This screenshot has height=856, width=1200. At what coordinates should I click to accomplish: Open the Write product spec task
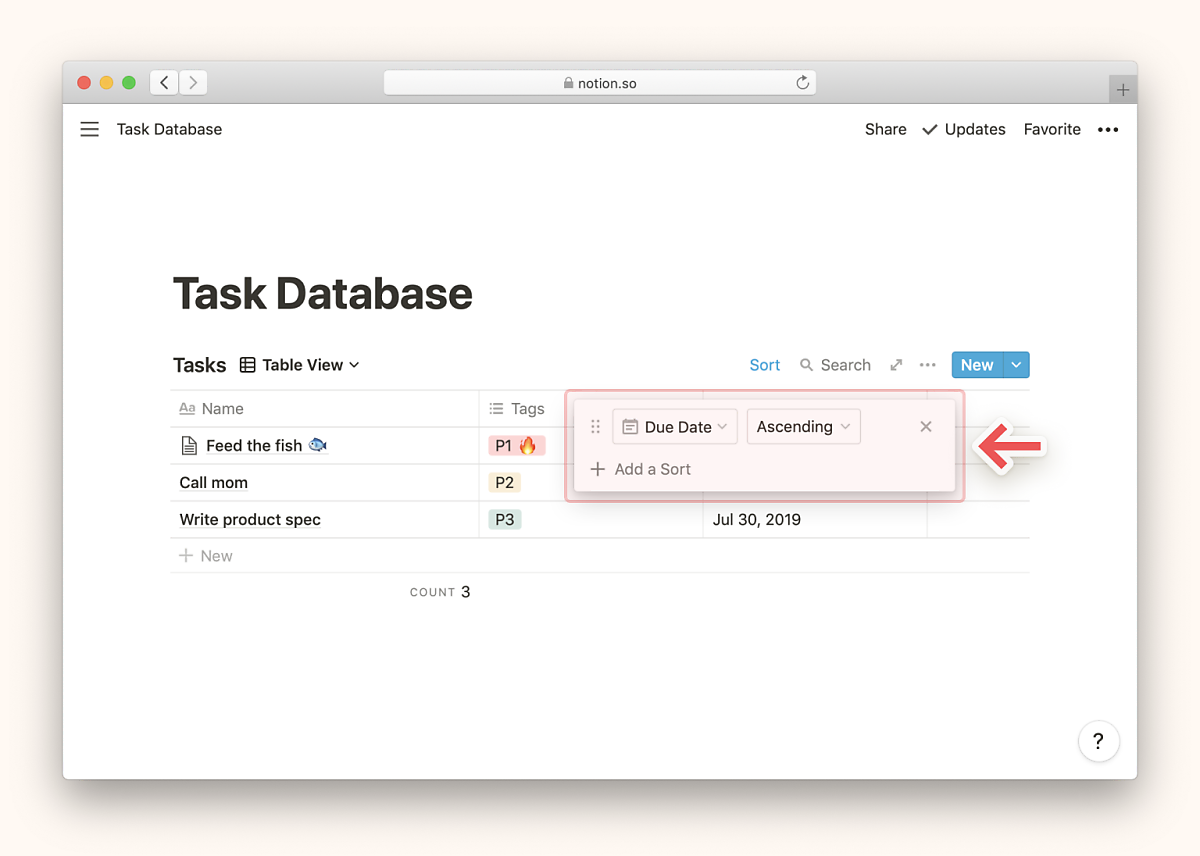click(250, 520)
